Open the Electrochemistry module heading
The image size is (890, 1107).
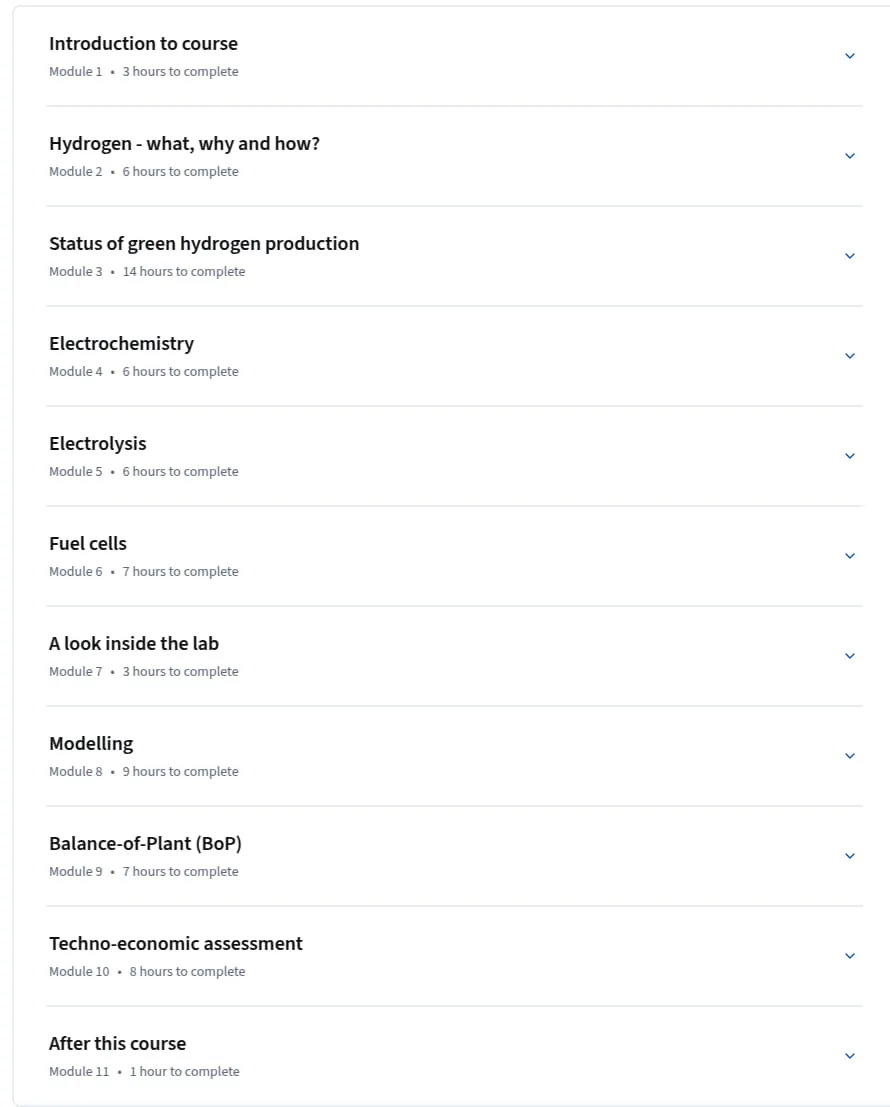[x=121, y=344]
